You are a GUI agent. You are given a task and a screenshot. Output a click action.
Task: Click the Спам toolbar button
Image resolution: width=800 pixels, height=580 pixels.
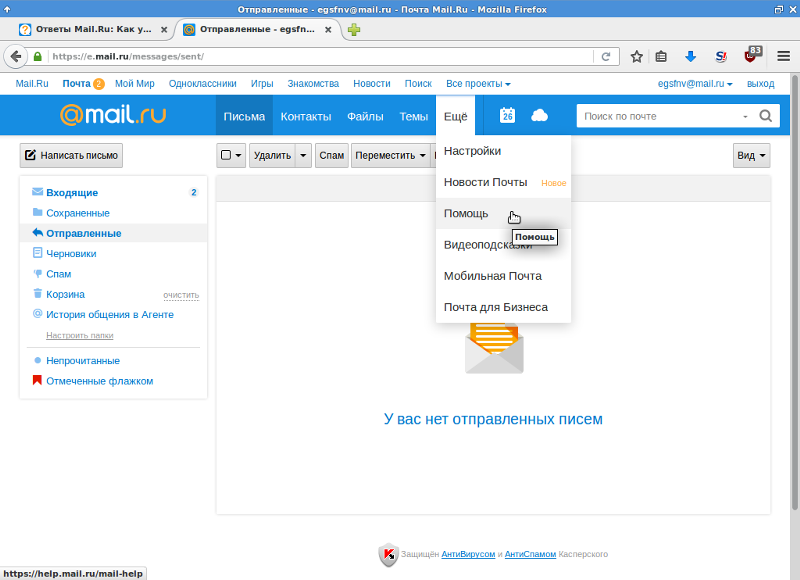[332, 156]
